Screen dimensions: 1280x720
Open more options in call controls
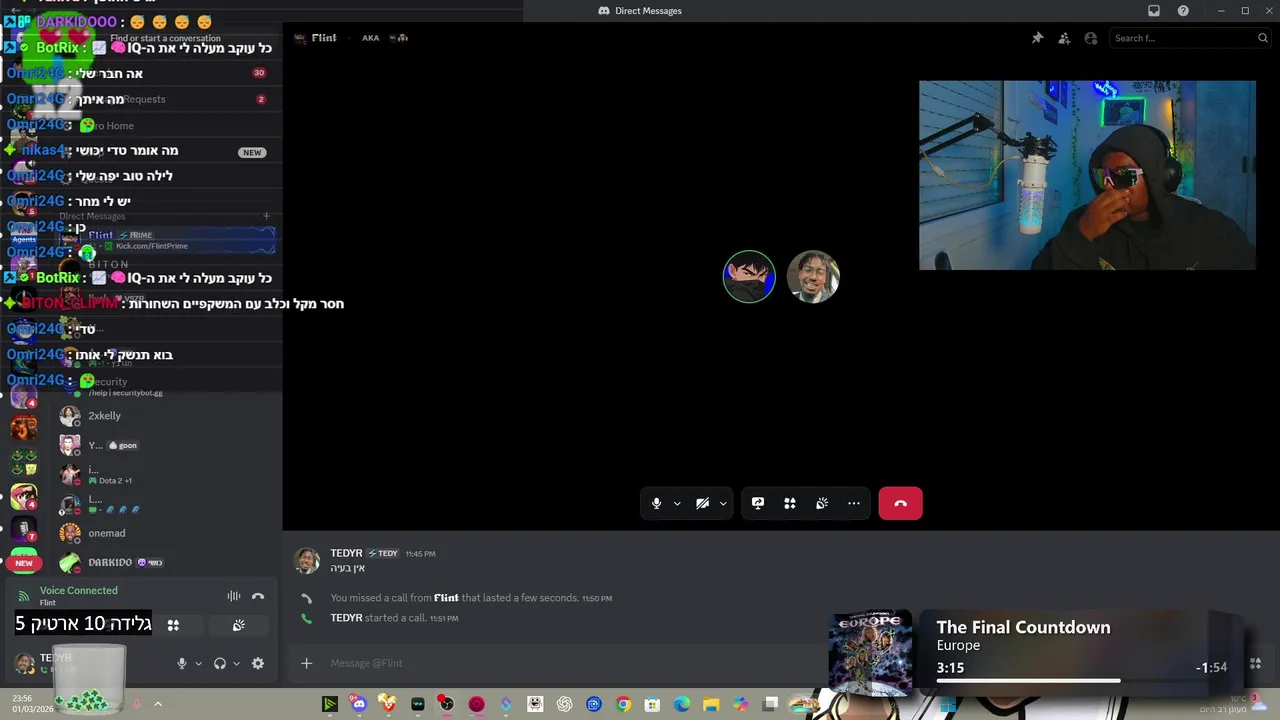854,503
